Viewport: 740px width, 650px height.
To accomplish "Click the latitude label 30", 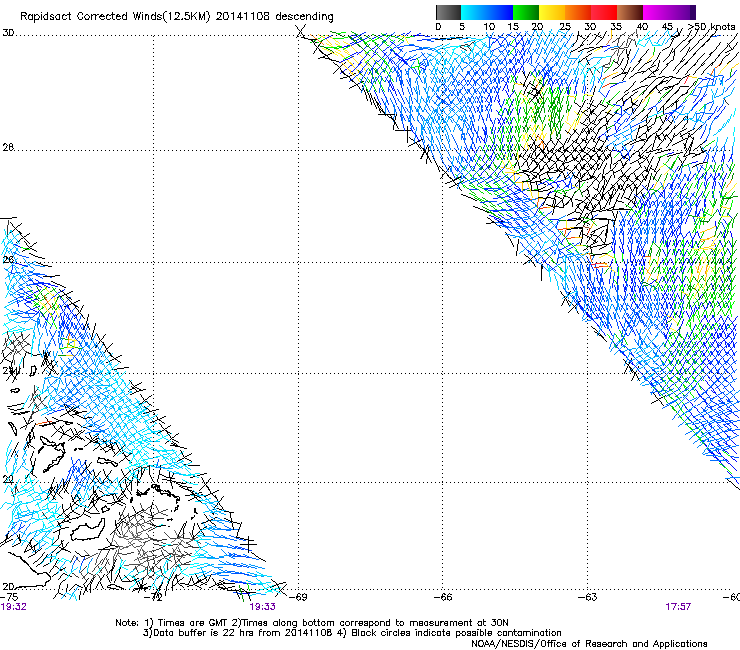I will 8,33.
